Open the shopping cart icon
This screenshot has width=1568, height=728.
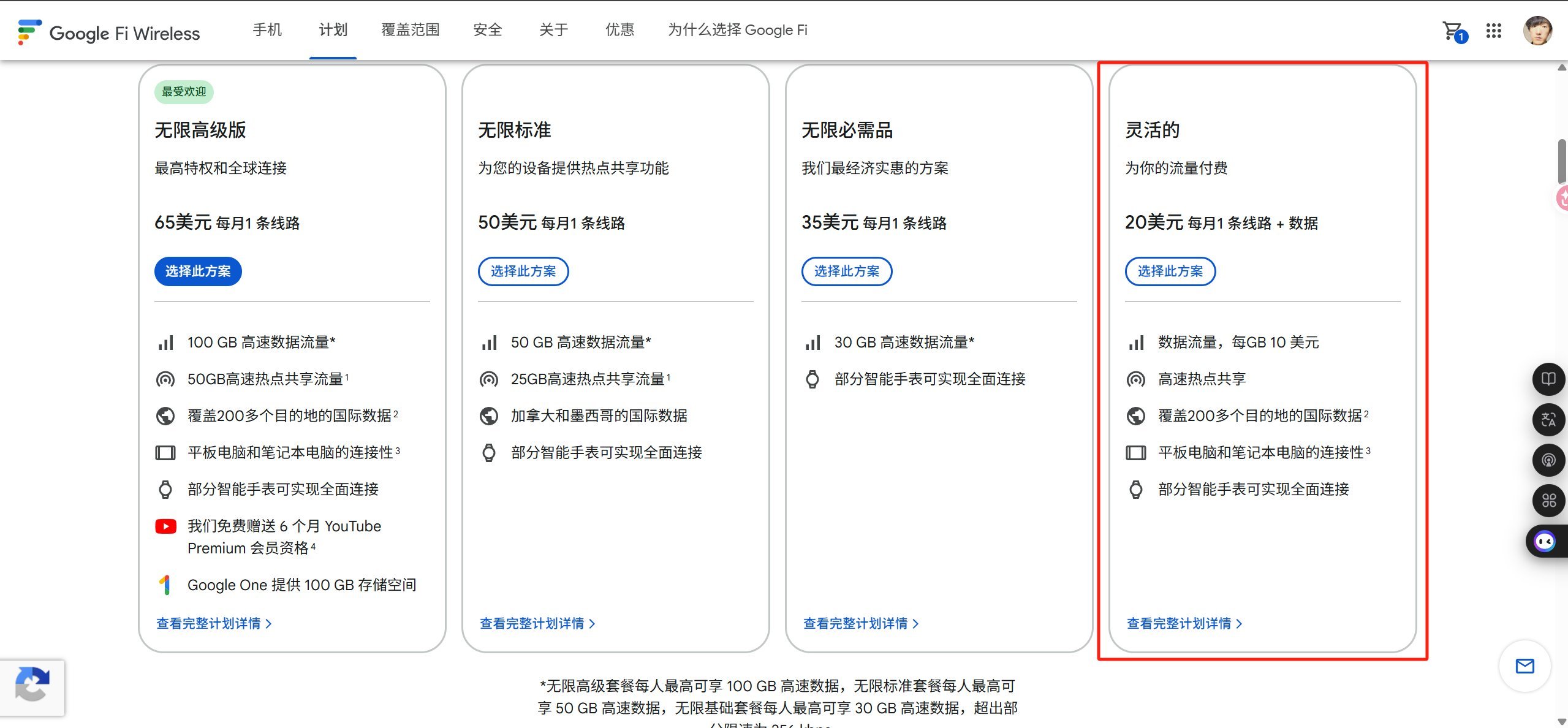tap(1453, 31)
